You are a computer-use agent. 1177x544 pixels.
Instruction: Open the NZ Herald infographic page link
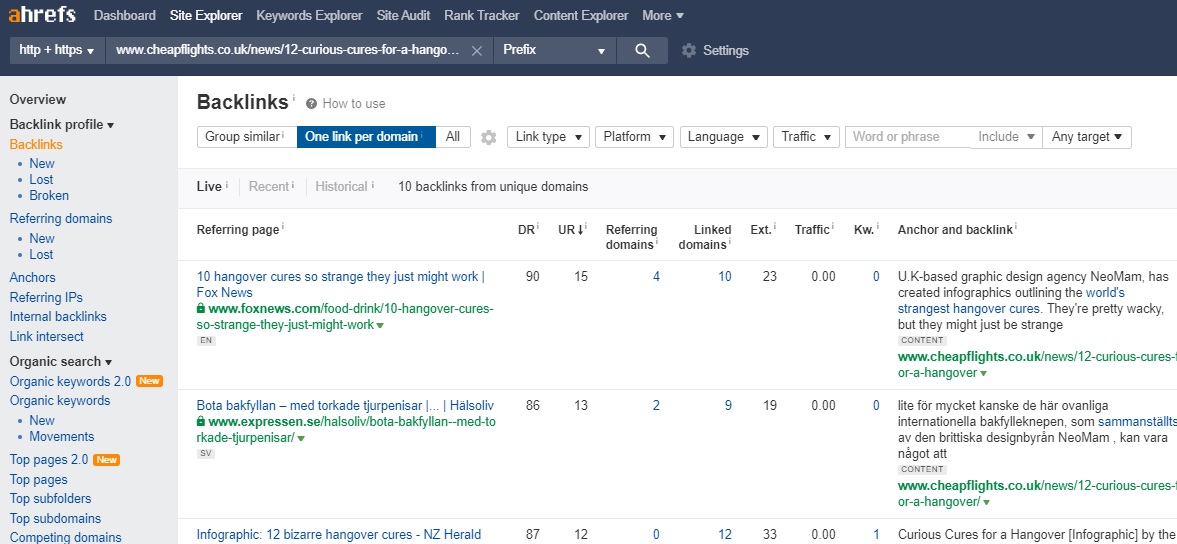tap(339, 535)
